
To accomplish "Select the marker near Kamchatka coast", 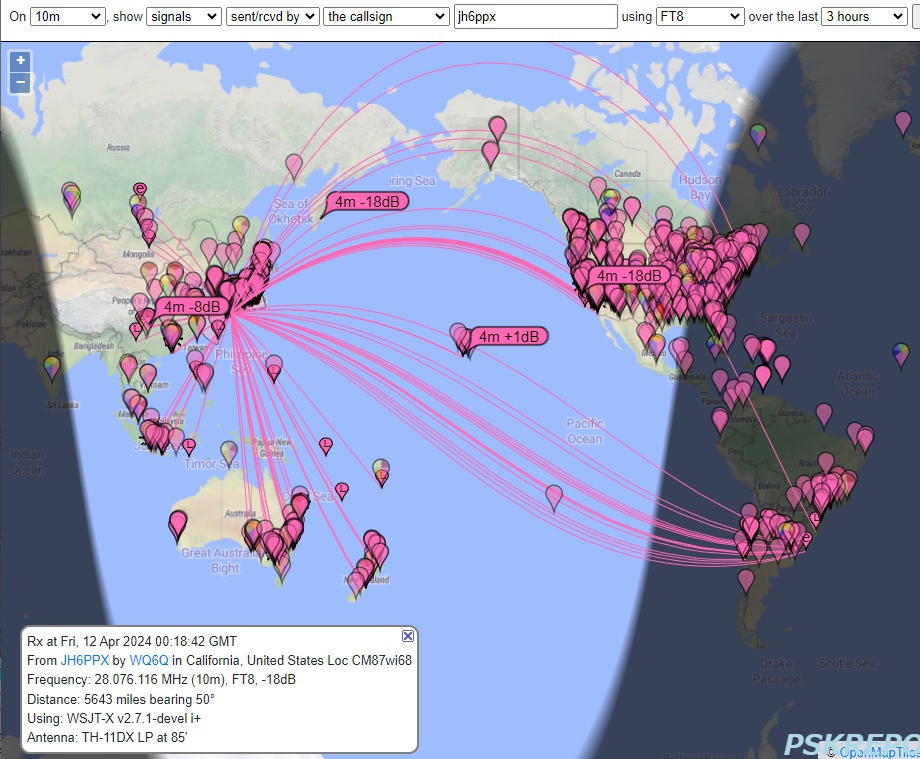I will pyautogui.click(x=293, y=165).
